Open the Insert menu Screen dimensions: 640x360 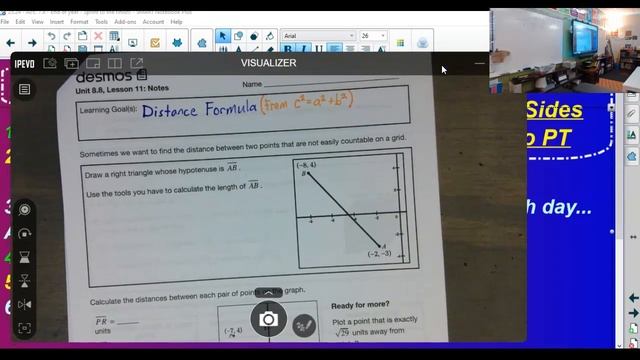tap(57, 22)
